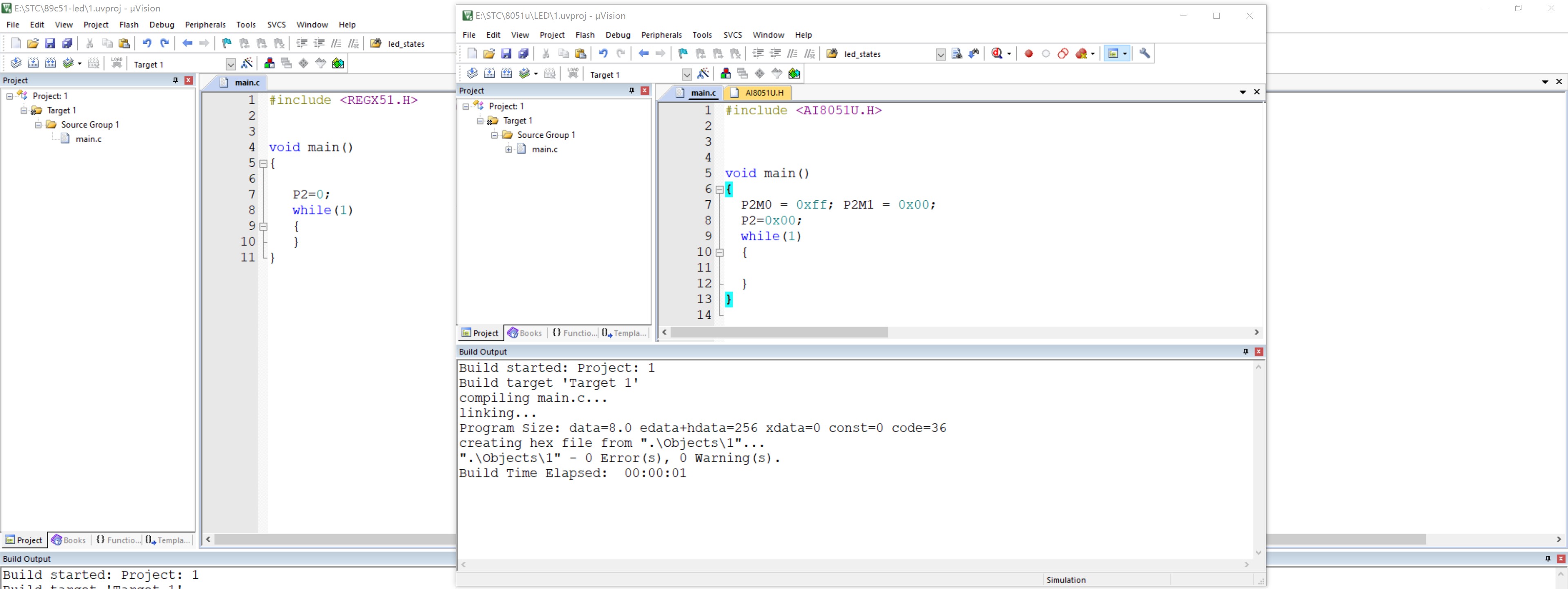Screen dimensions: 1568x589
Task: Click Find icon next to led_states box
Action: coord(957,54)
